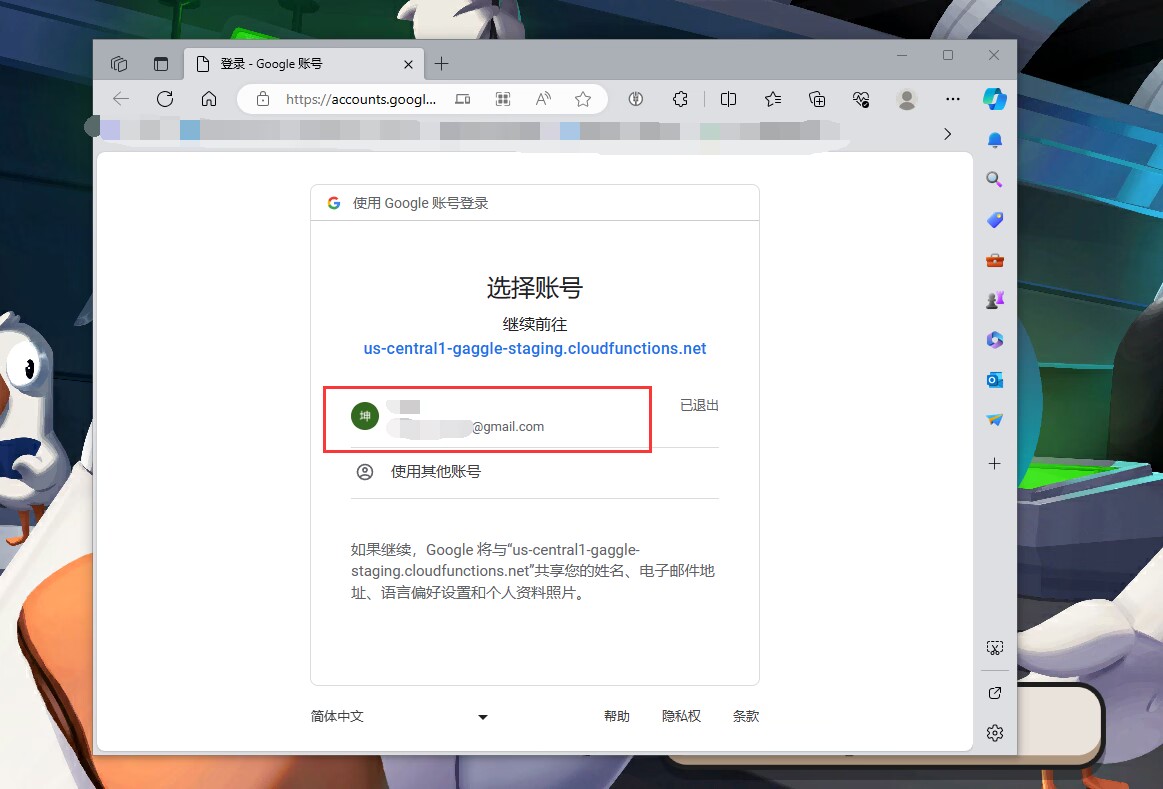Focus the accounts.google address bar

click(361, 99)
